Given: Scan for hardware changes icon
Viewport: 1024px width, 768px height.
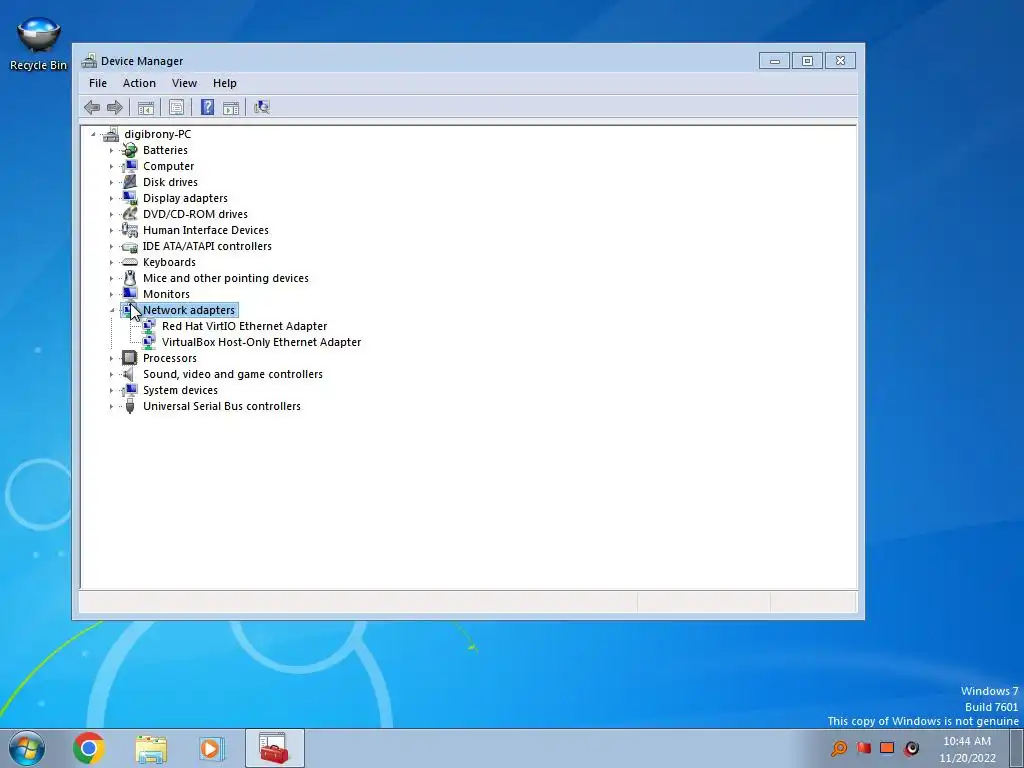Looking at the screenshot, I should [x=262, y=107].
